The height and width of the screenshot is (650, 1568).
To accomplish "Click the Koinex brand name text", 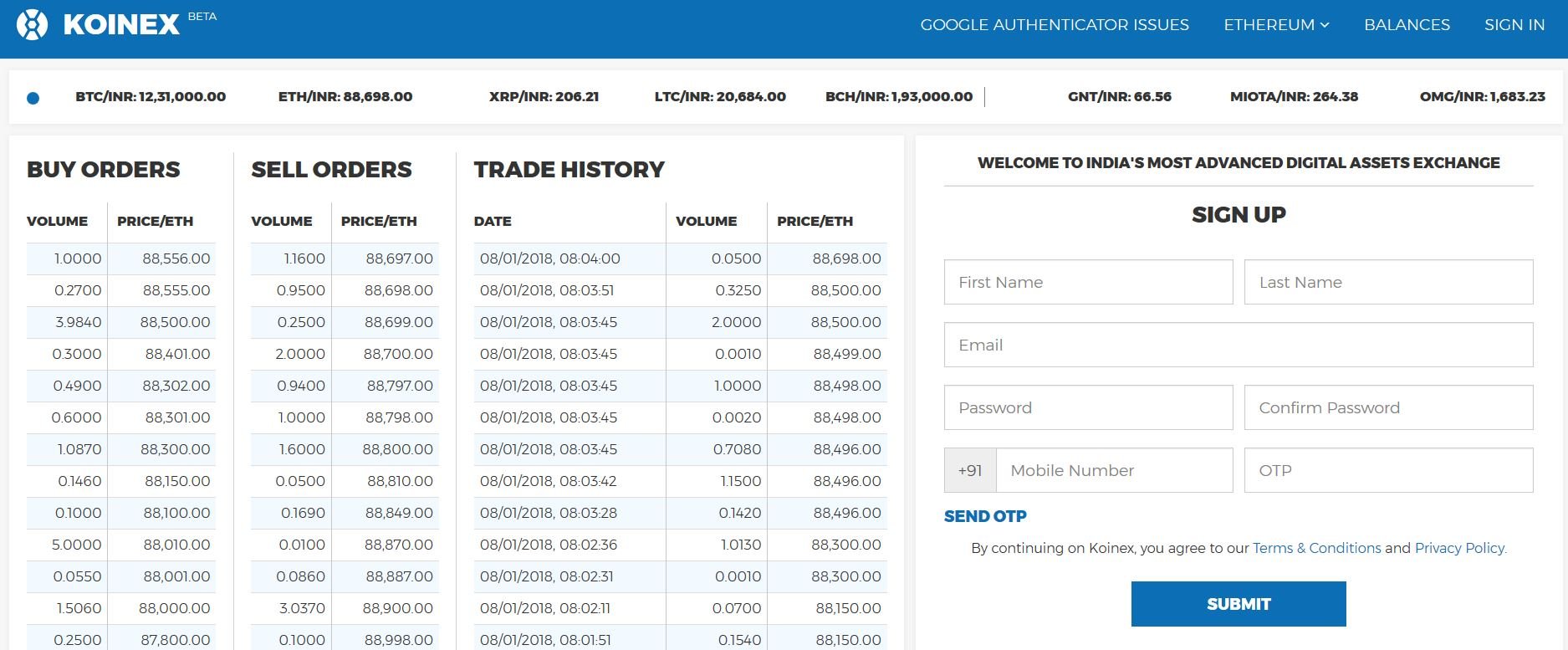I will (x=122, y=25).
